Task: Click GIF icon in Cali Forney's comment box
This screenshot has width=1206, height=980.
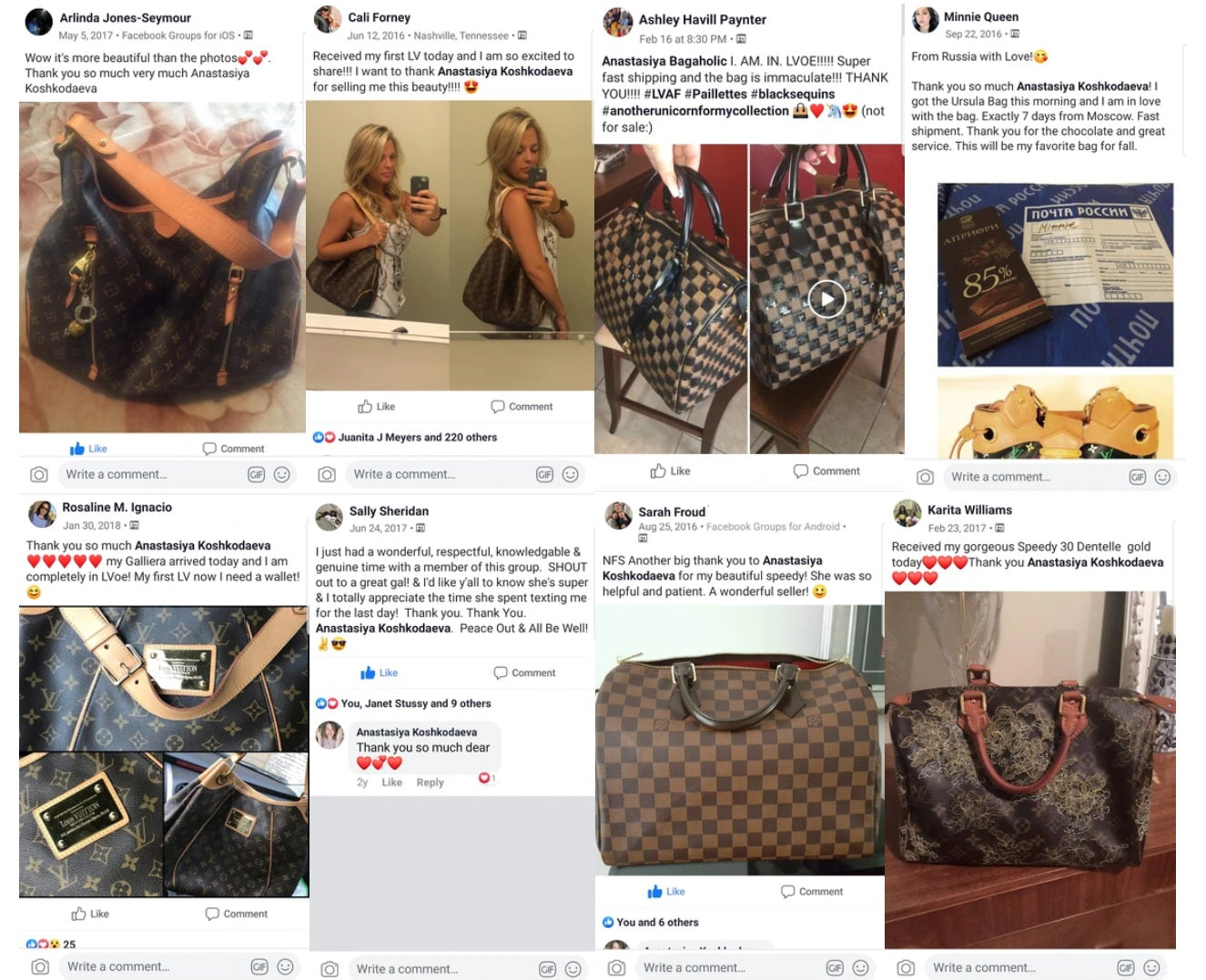Action: coord(544,474)
